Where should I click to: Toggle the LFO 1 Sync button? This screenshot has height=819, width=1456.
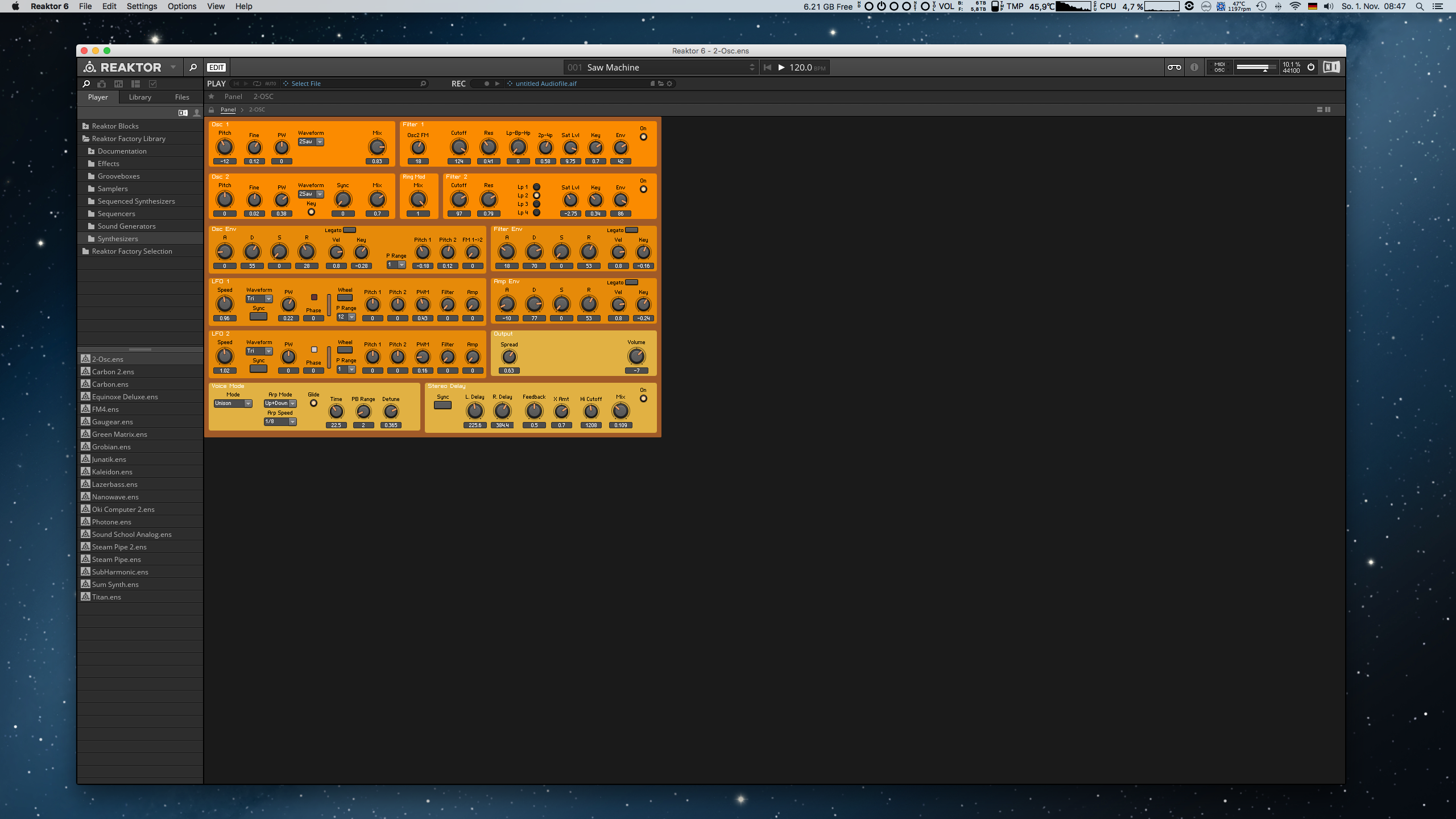click(x=258, y=316)
